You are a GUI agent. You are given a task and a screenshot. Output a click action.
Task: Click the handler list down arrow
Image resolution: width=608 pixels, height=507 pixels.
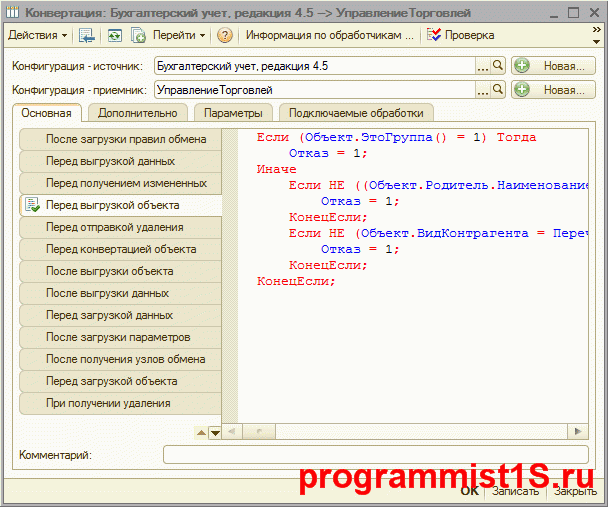pyautogui.click(x=215, y=433)
